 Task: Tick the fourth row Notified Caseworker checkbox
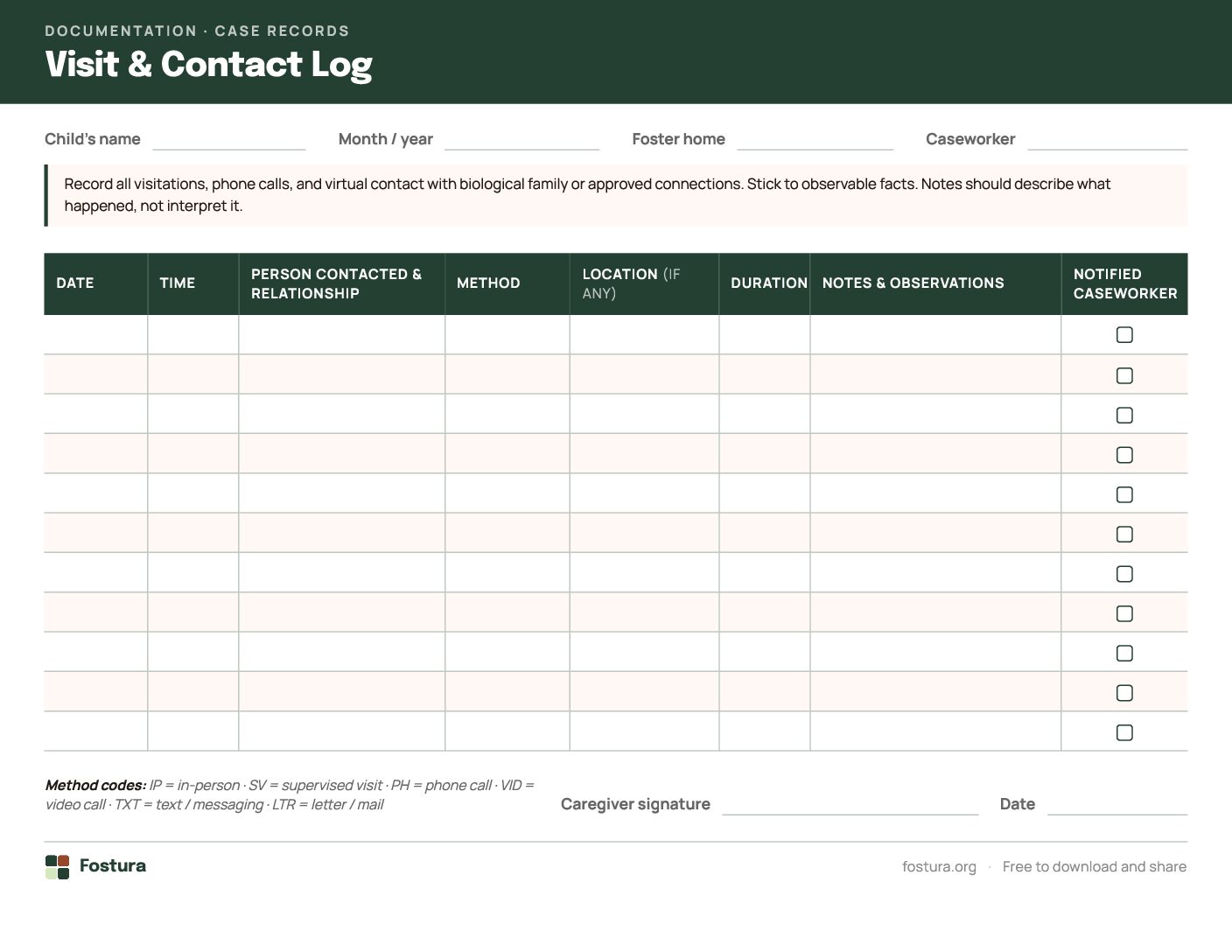[x=1124, y=455]
